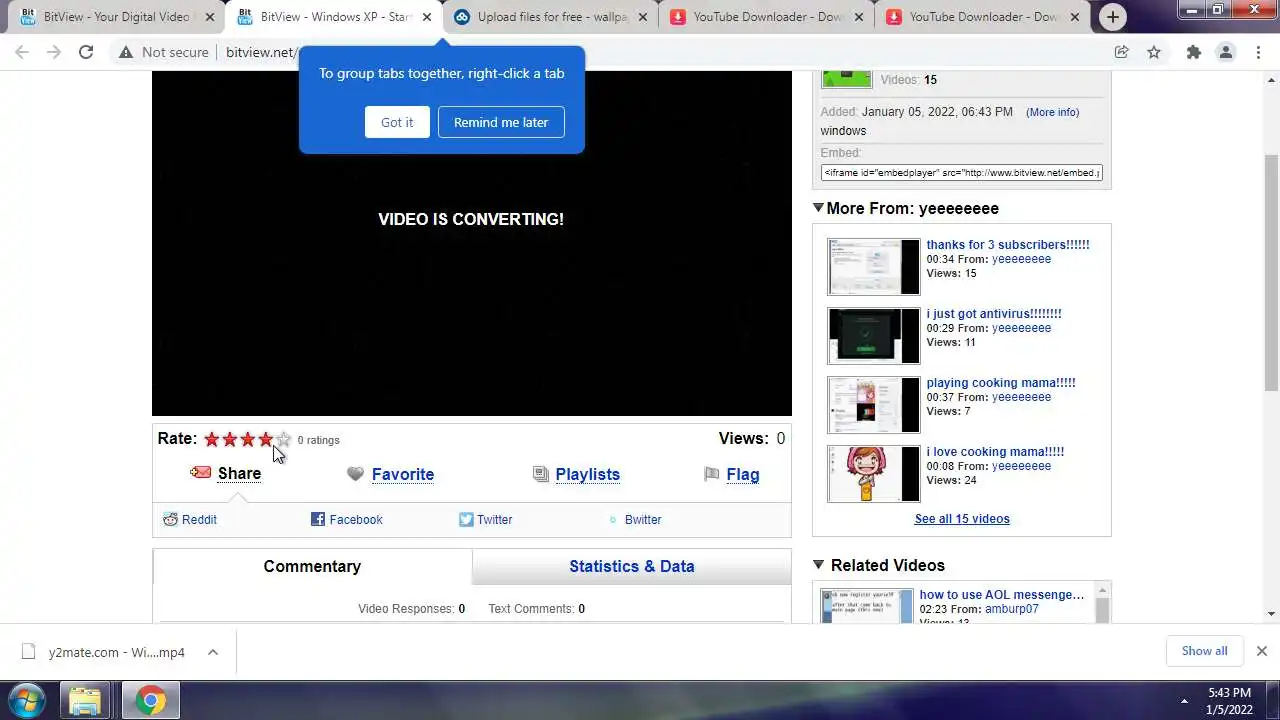
Task: Click the page vertical scrollbar thumb
Action: coord(1271,272)
